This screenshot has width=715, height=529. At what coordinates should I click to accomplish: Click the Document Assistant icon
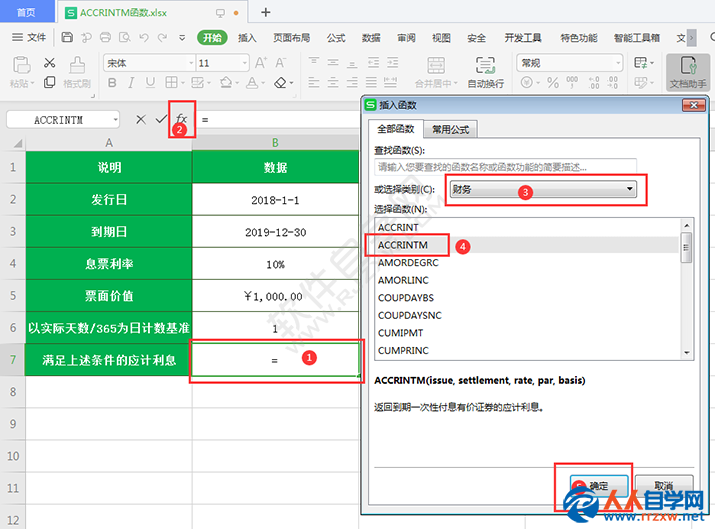point(688,72)
